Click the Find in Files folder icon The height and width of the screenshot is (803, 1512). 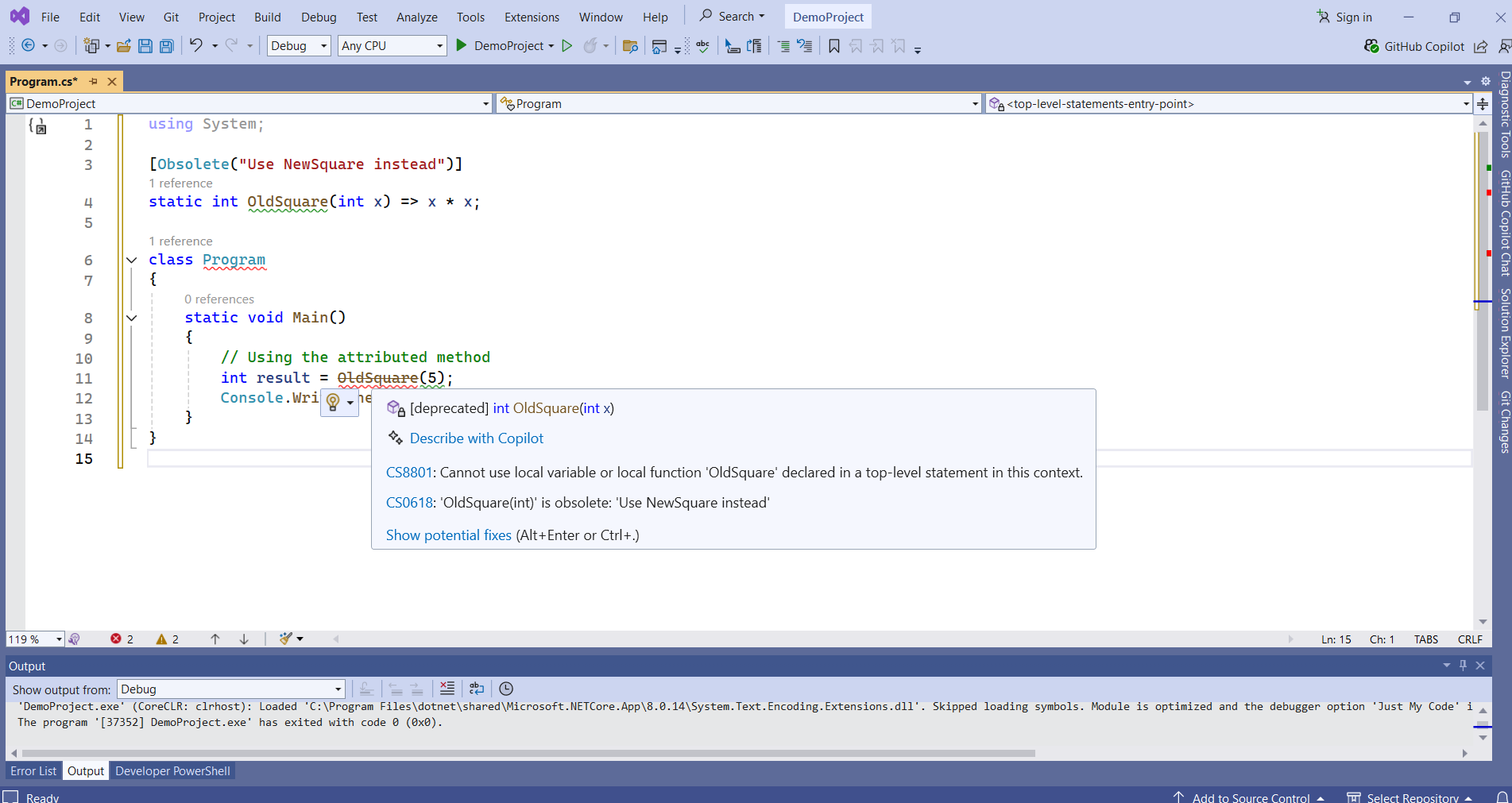click(x=630, y=46)
